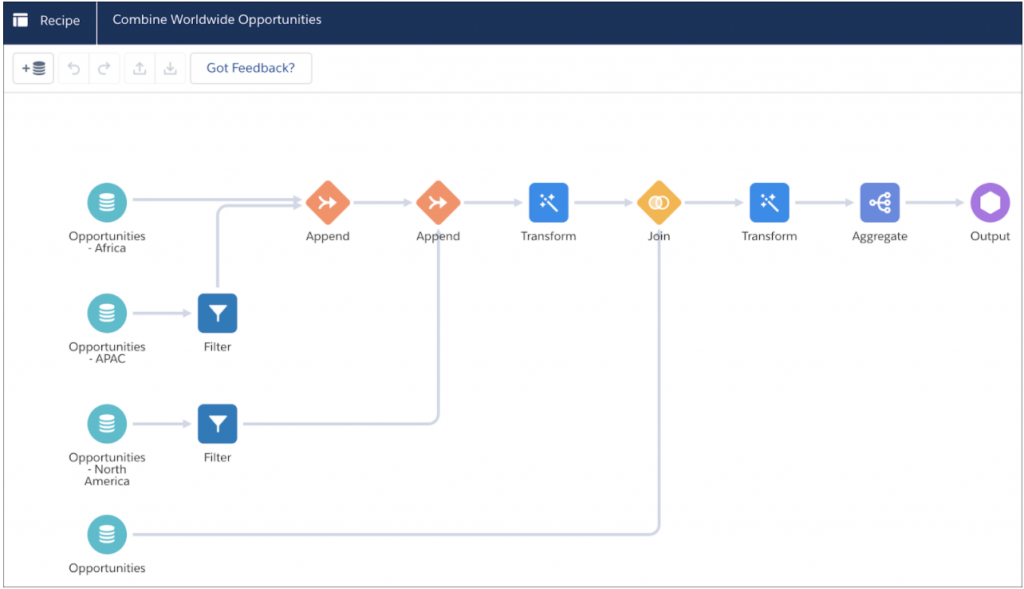Select the first Append node

click(x=328, y=202)
